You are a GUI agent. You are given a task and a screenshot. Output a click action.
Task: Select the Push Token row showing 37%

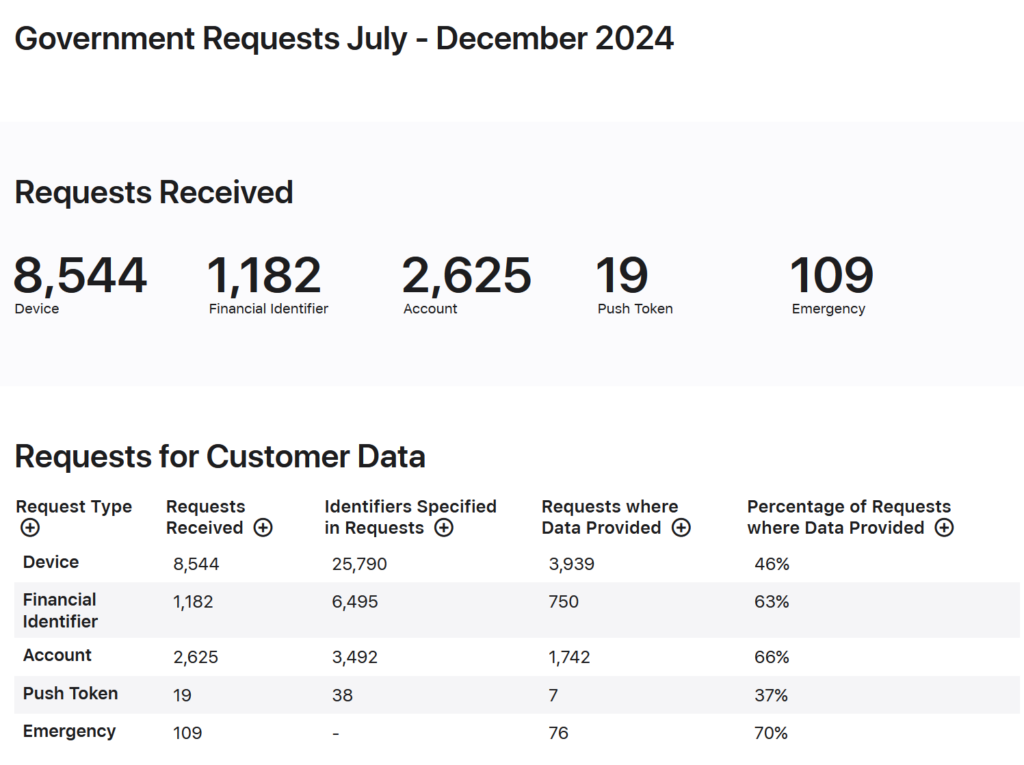(x=400, y=694)
